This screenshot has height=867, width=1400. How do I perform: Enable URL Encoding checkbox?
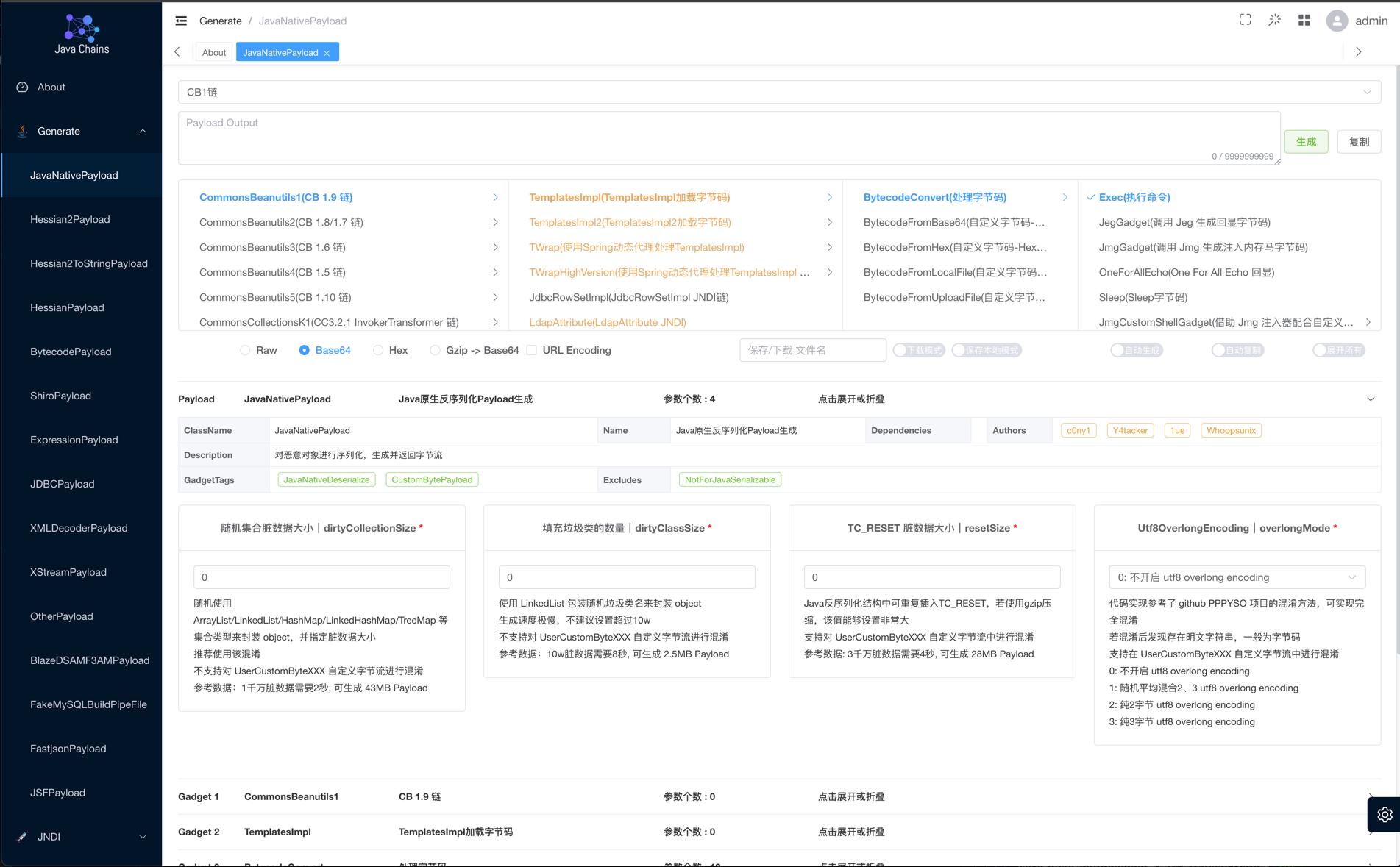[532, 350]
